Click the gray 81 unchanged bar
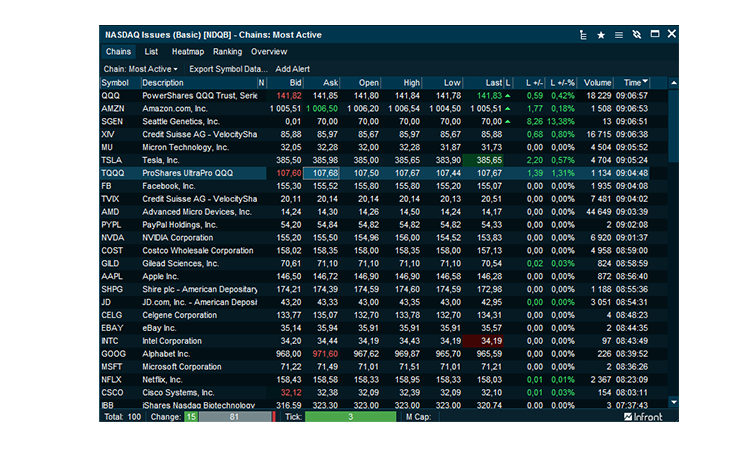 click(235, 417)
